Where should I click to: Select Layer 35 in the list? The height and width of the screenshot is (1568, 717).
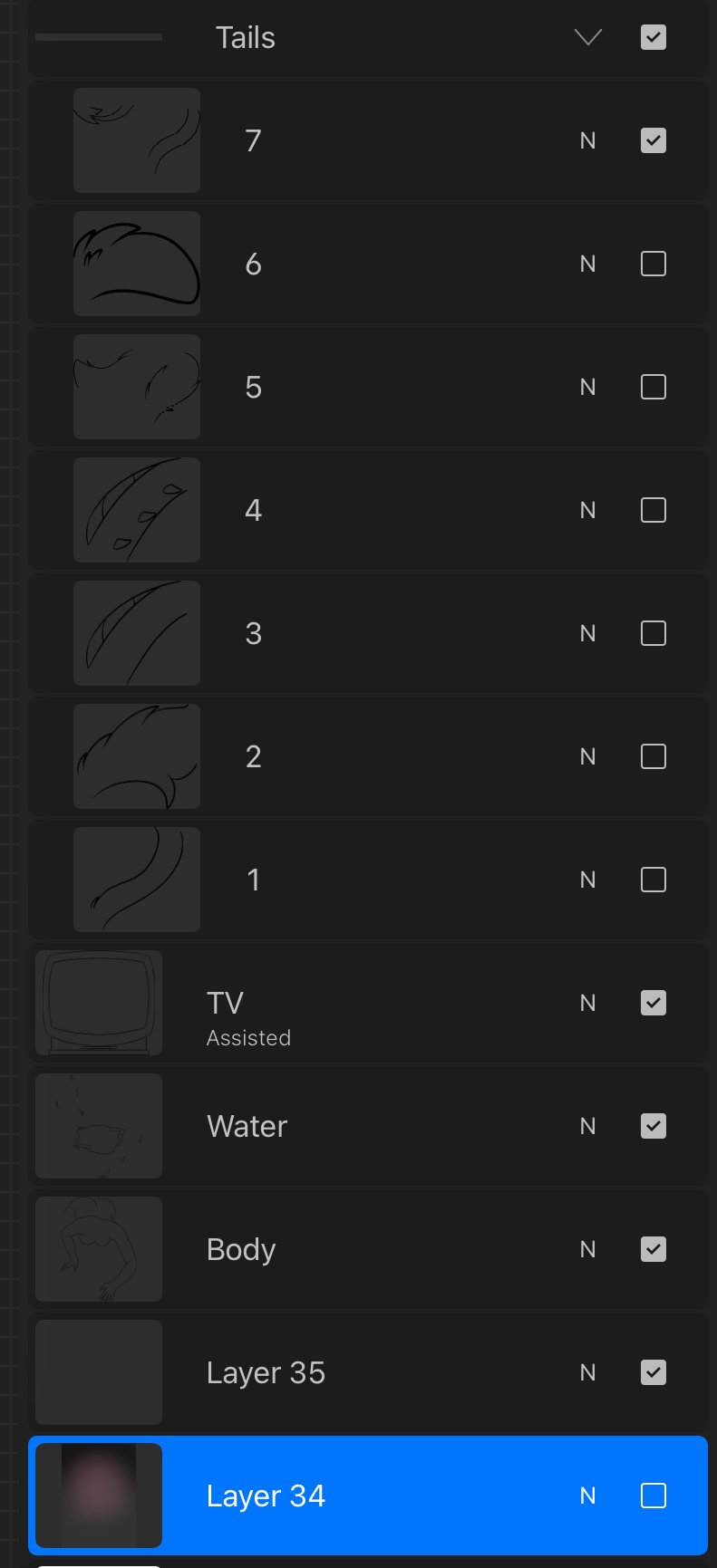coord(266,1372)
